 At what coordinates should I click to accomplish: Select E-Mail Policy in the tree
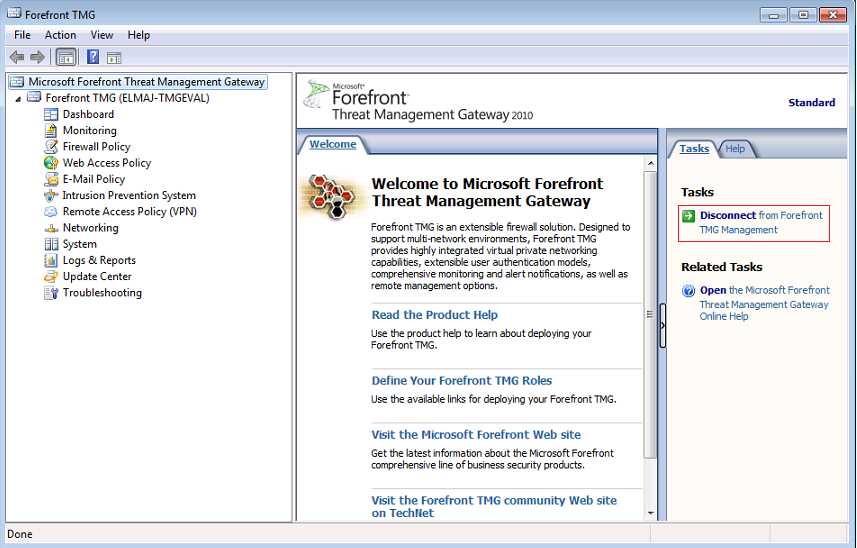(x=93, y=179)
